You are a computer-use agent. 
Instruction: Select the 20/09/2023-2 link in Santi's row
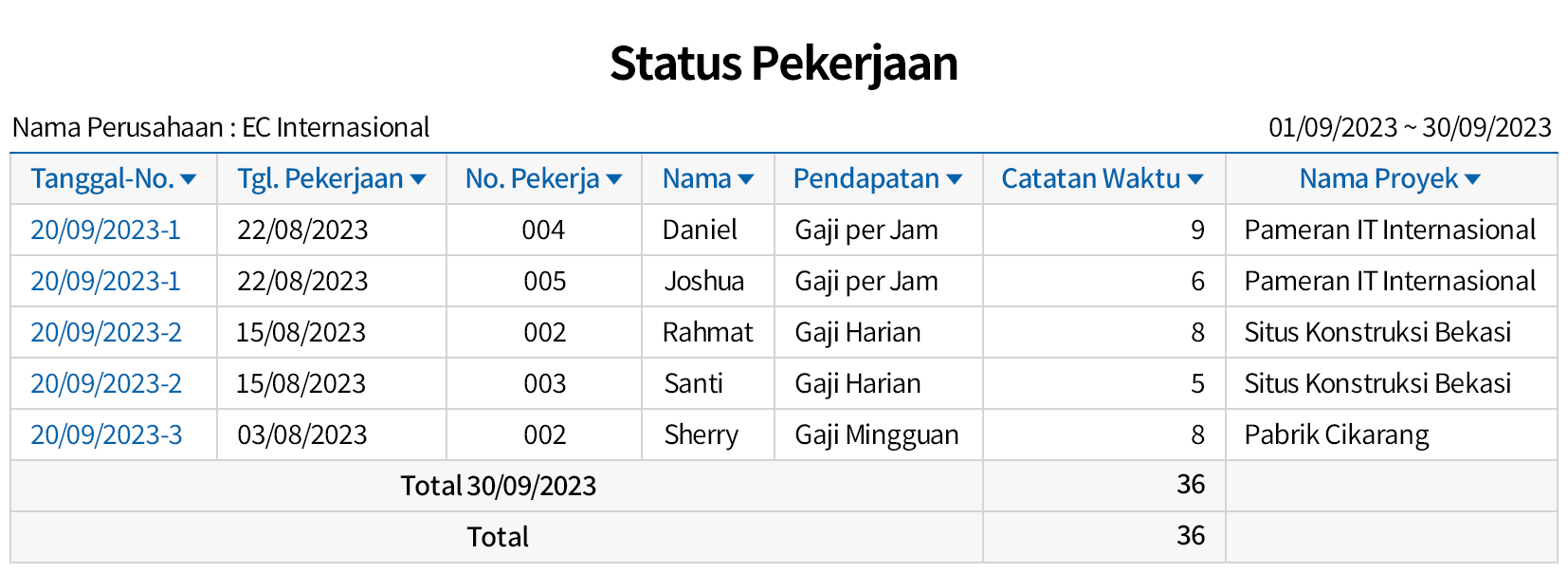106,384
